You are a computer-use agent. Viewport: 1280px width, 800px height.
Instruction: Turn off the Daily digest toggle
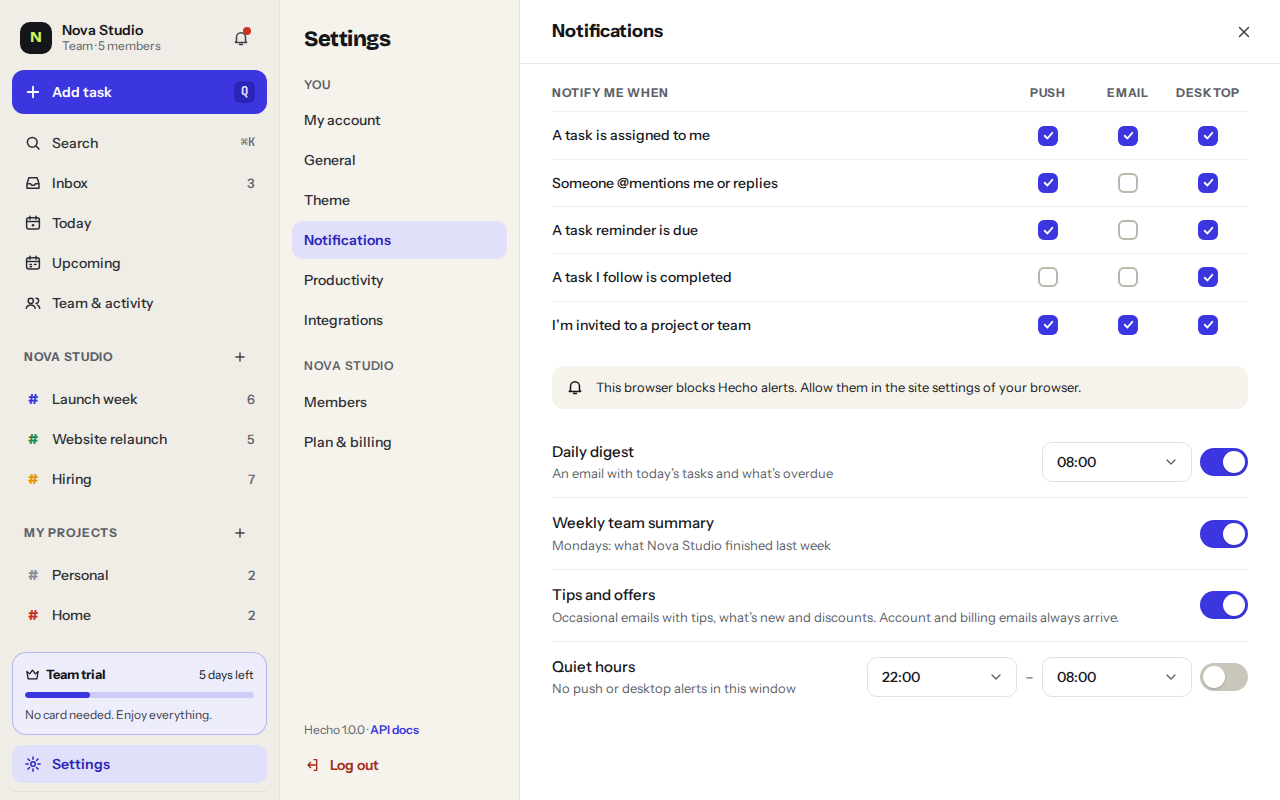point(1224,462)
